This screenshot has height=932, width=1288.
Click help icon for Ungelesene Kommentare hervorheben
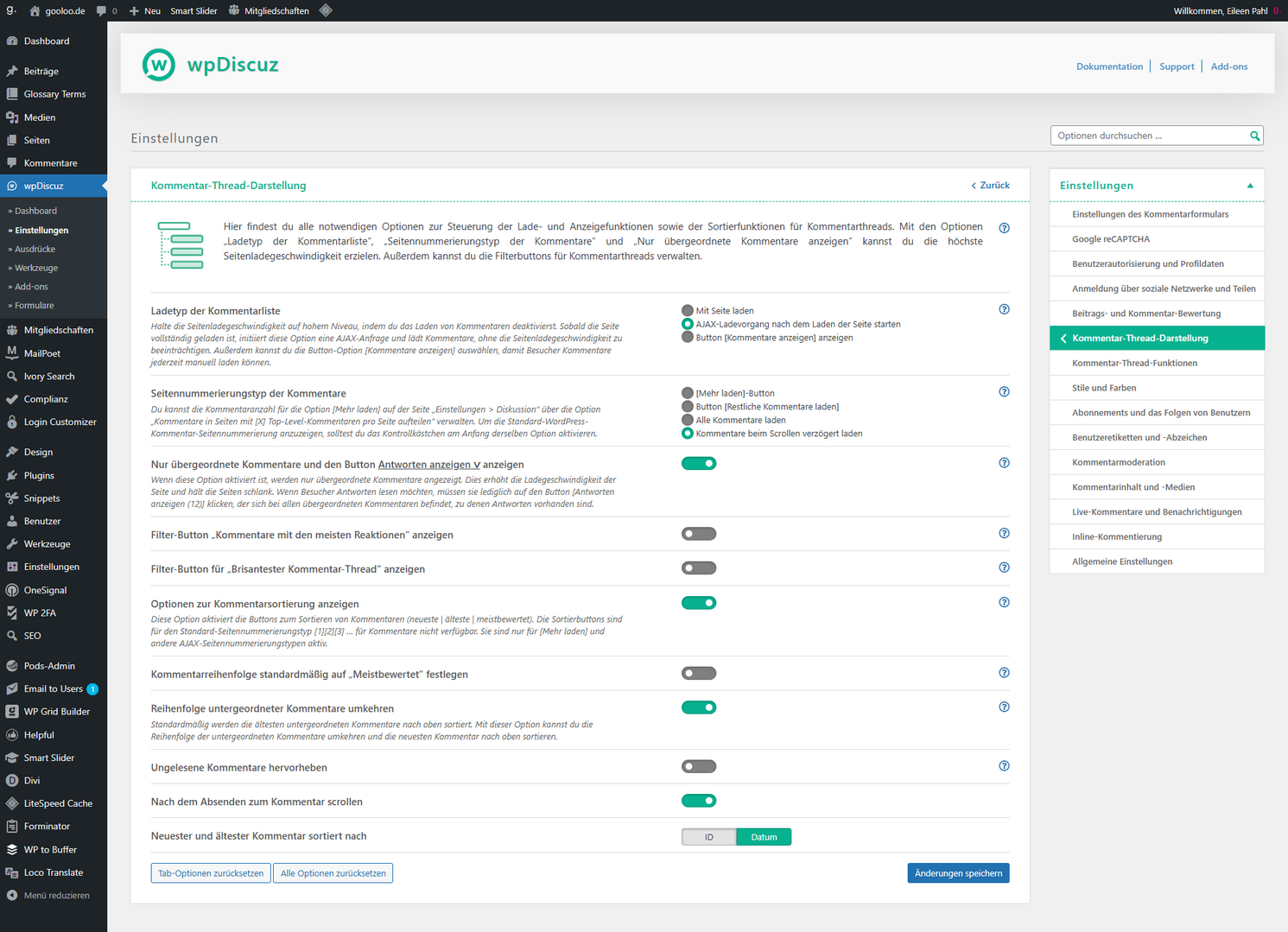coord(1004,766)
